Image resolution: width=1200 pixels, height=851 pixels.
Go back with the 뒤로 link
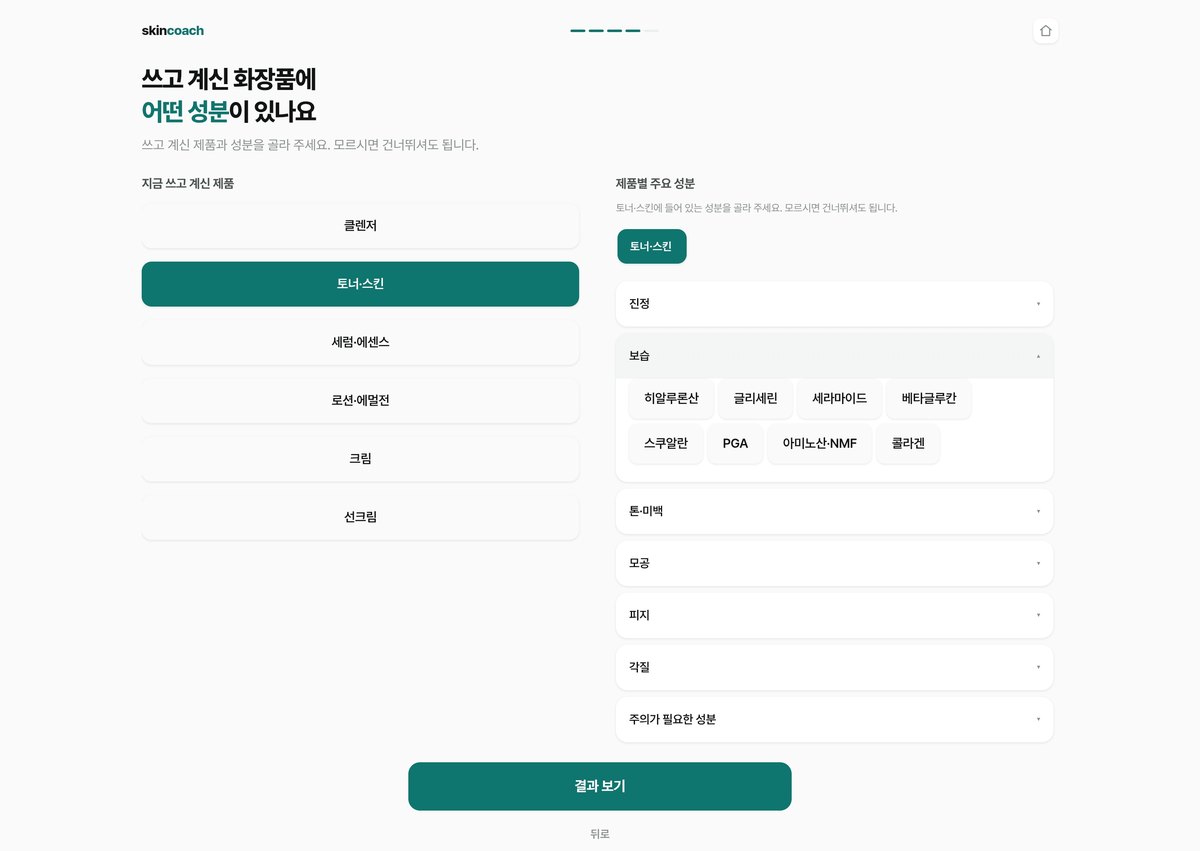pyautogui.click(x=600, y=834)
